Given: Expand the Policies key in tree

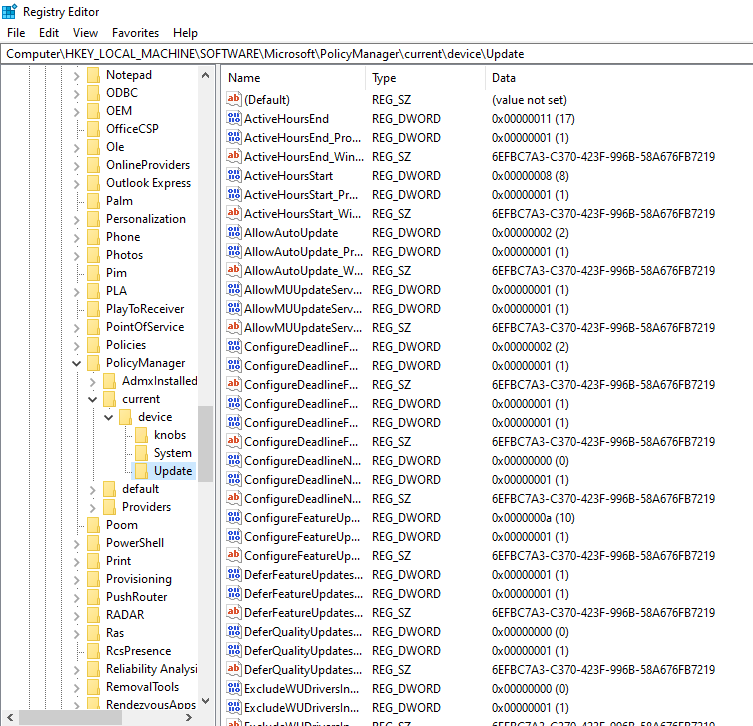Looking at the screenshot, I should pos(77,345).
